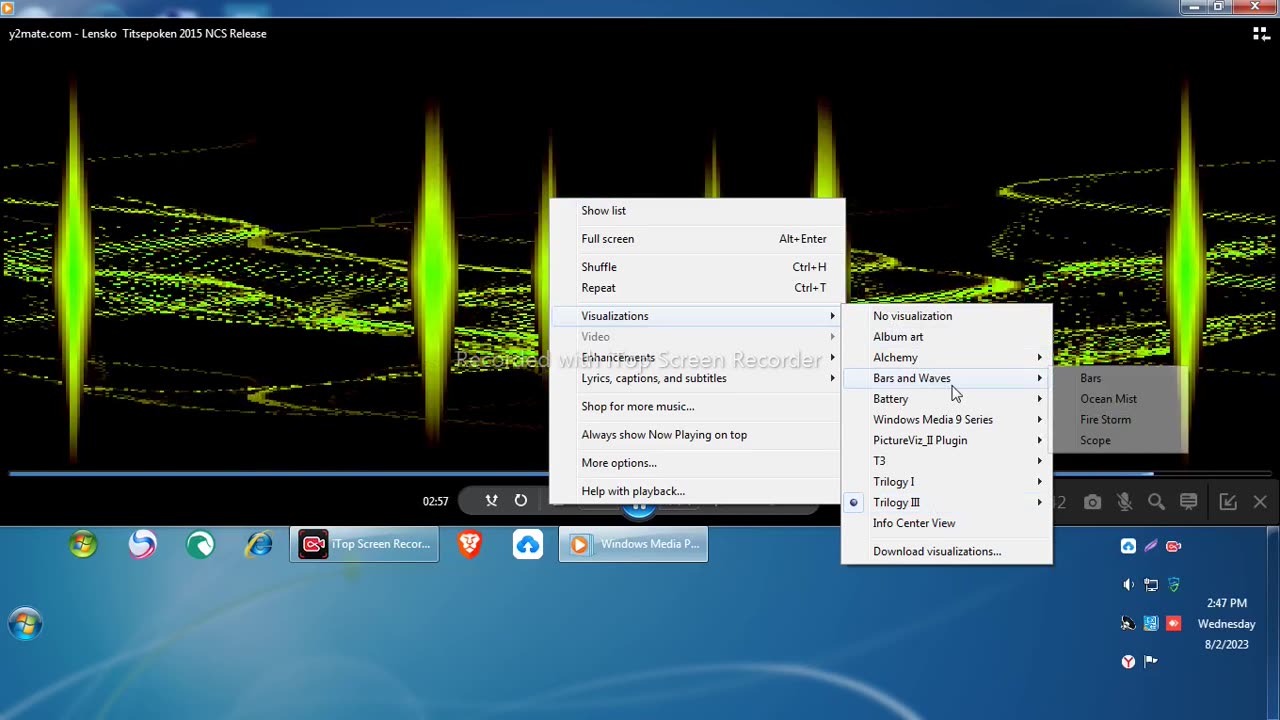The image size is (1280, 720).
Task: Click the recorder magnifier zoom icon
Action: 1156,502
